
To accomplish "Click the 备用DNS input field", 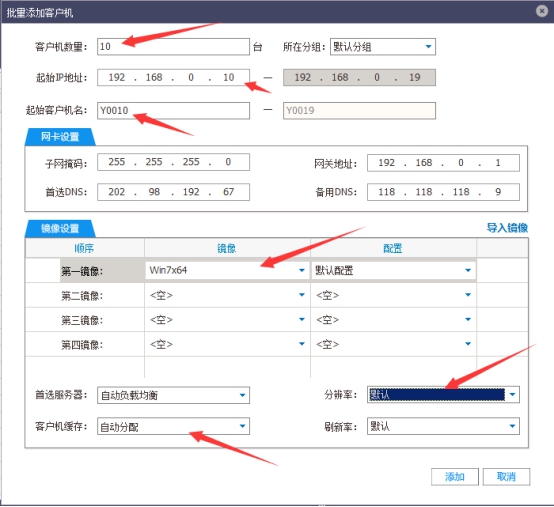I will [443, 192].
